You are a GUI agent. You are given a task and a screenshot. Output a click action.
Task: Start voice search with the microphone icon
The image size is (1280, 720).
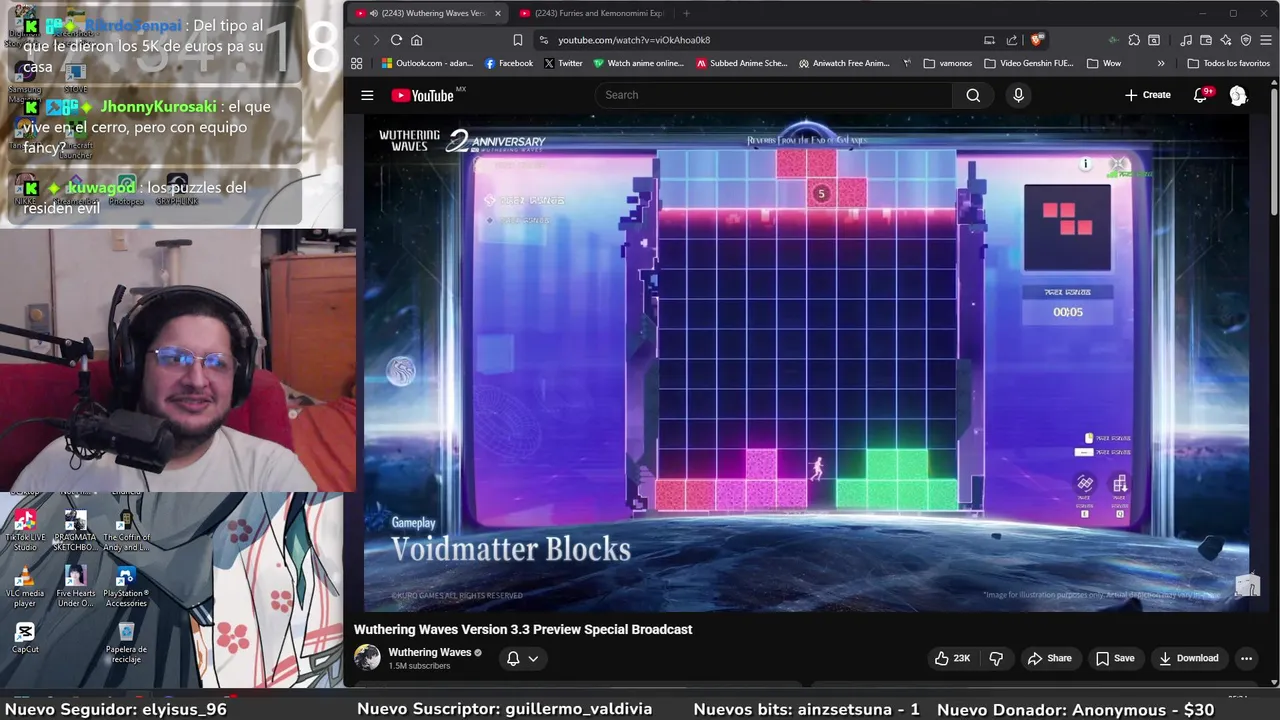tap(1018, 95)
